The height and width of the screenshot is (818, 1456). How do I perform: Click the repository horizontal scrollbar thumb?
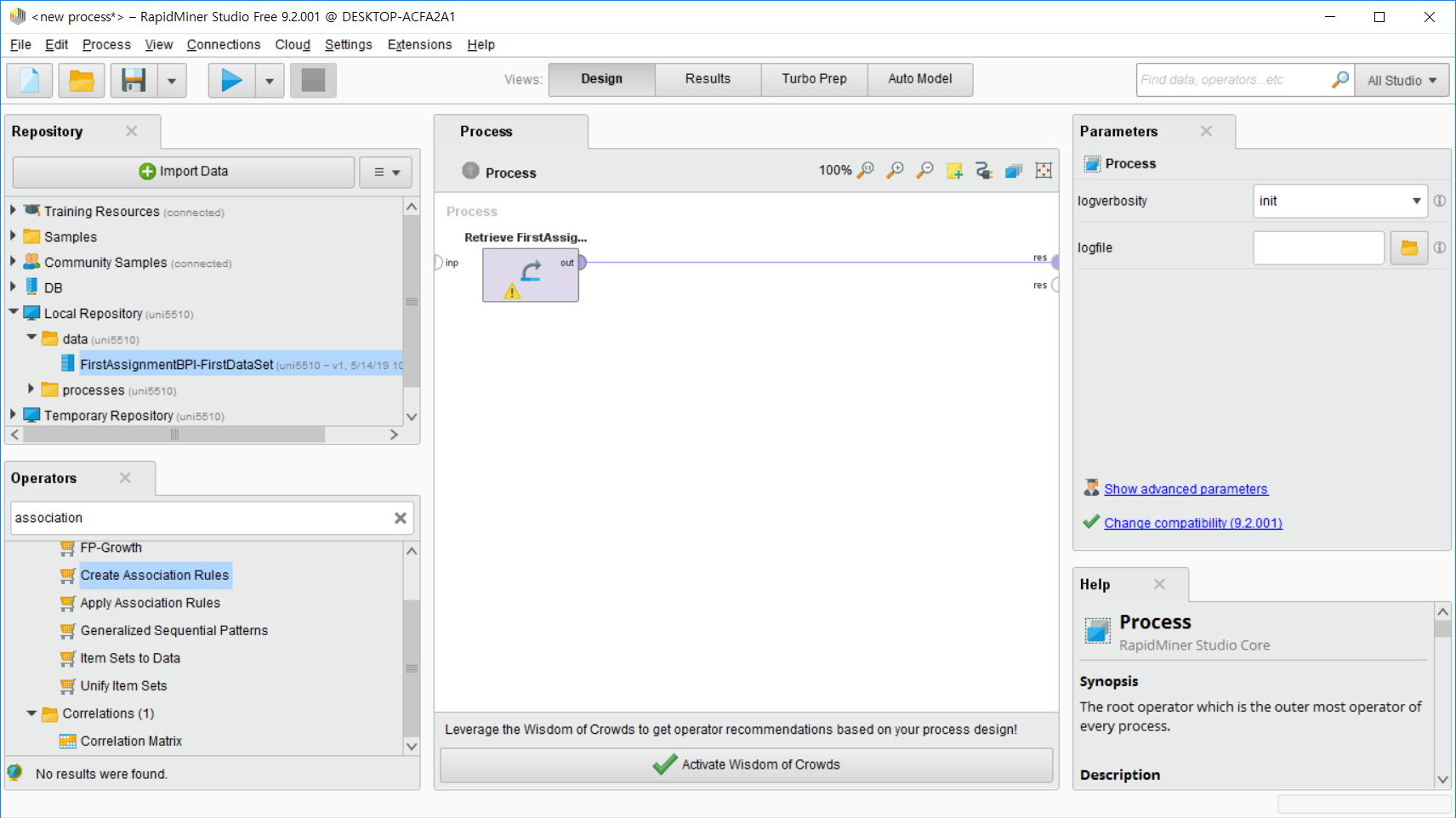point(174,435)
